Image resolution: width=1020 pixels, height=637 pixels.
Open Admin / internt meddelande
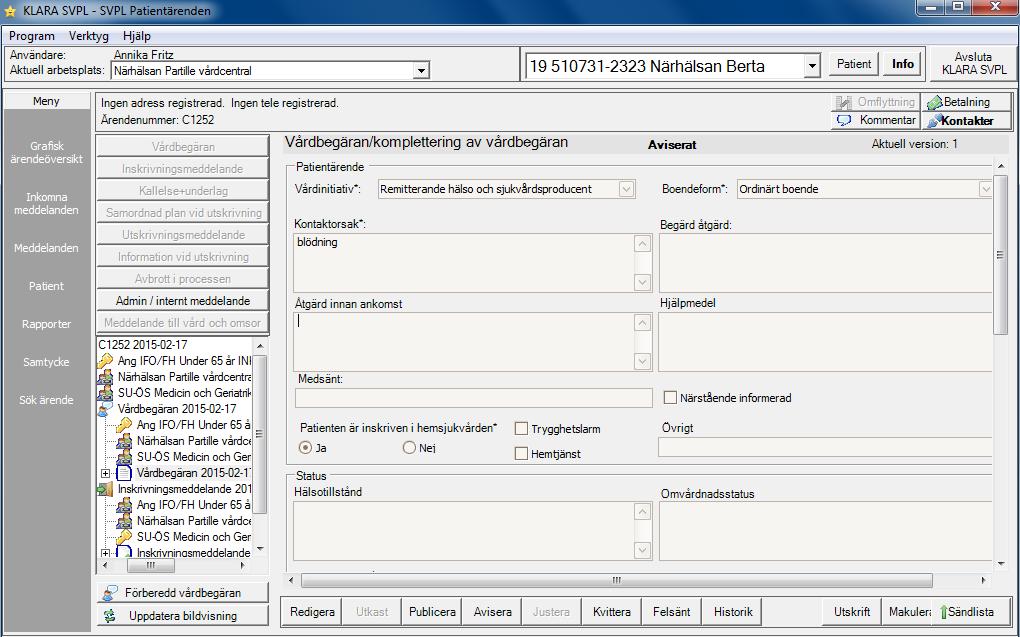pyautogui.click(x=183, y=301)
